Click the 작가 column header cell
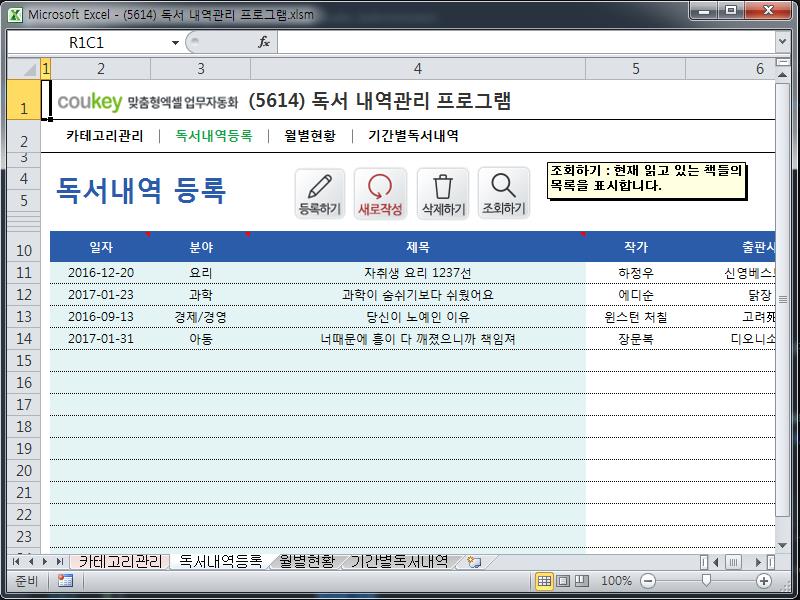This screenshot has height=600, width=800. 636,247
